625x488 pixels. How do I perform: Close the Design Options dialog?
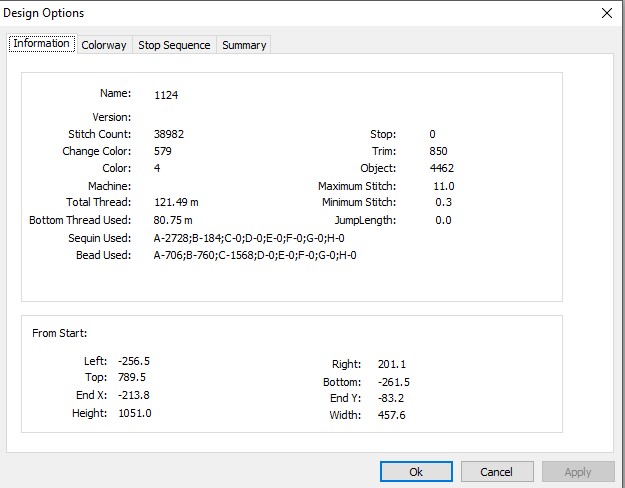tap(607, 13)
